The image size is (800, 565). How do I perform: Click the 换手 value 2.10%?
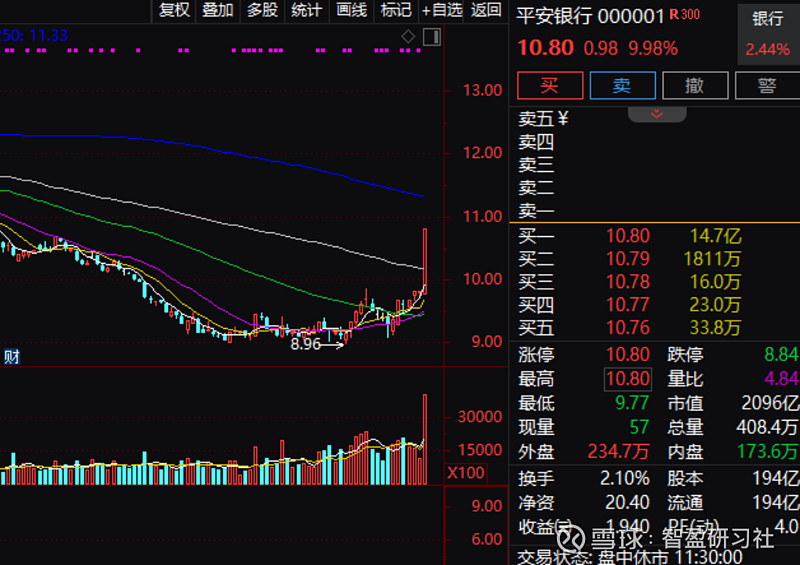point(625,478)
